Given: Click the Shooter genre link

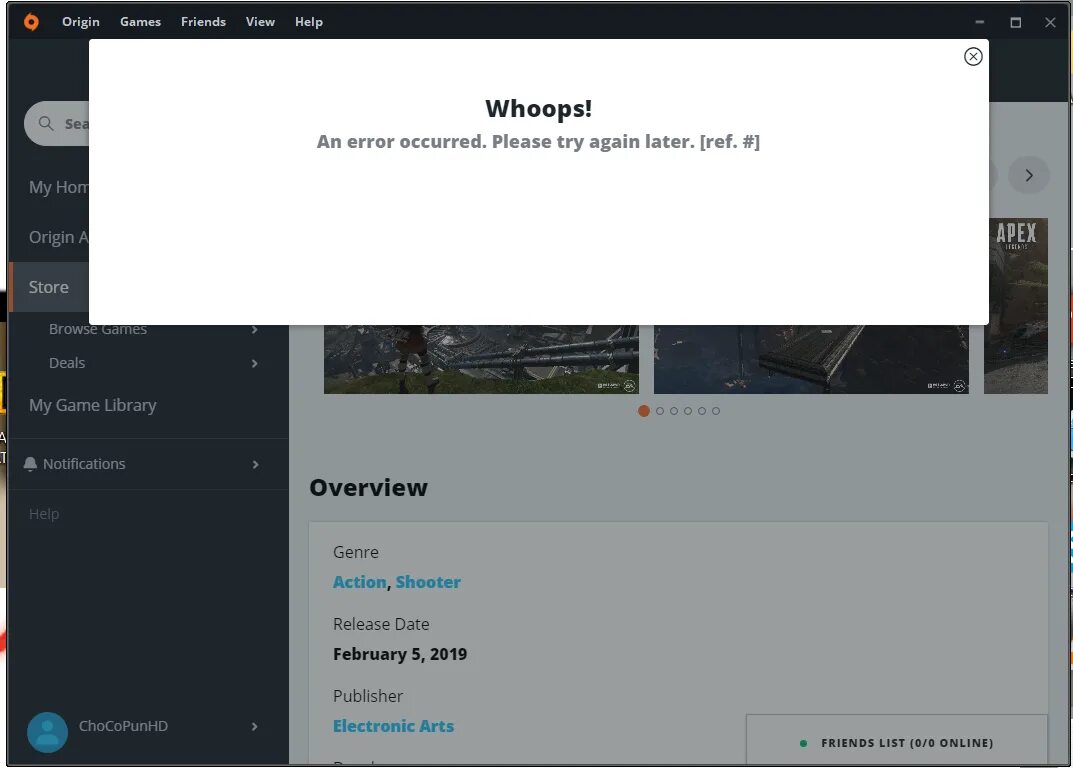Looking at the screenshot, I should click(428, 582).
